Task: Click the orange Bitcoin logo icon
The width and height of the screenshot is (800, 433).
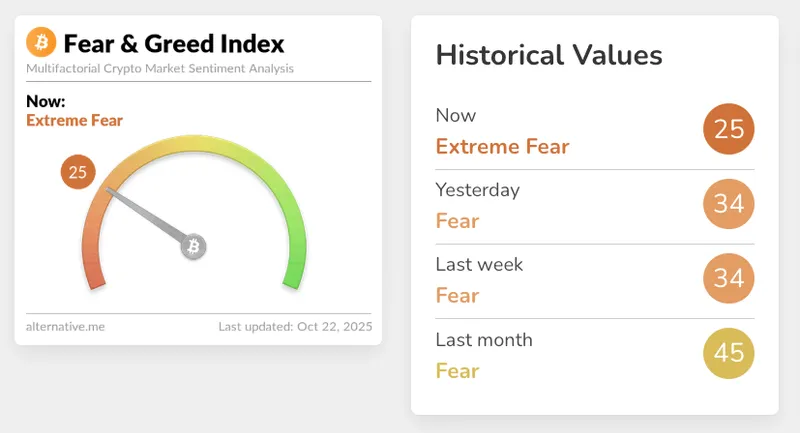Action: (42, 42)
